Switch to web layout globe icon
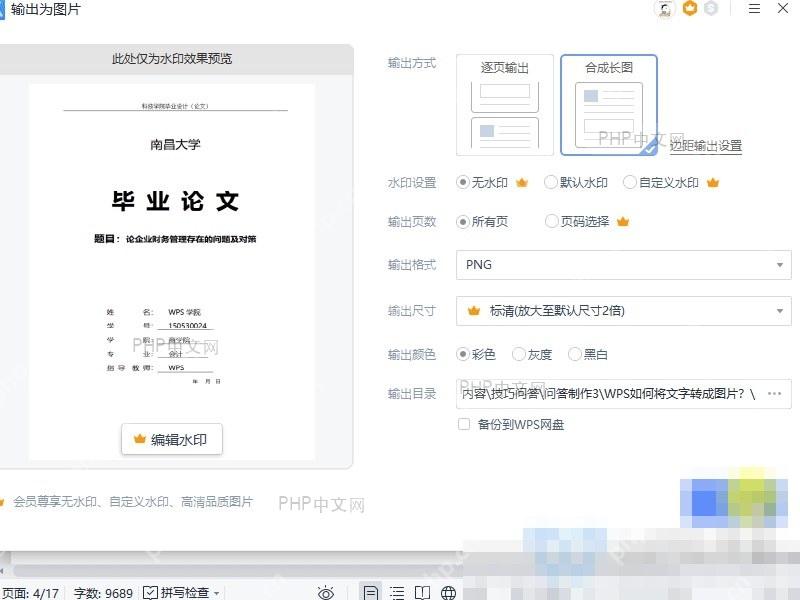The image size is (800, 600). [x=448, y=592]
